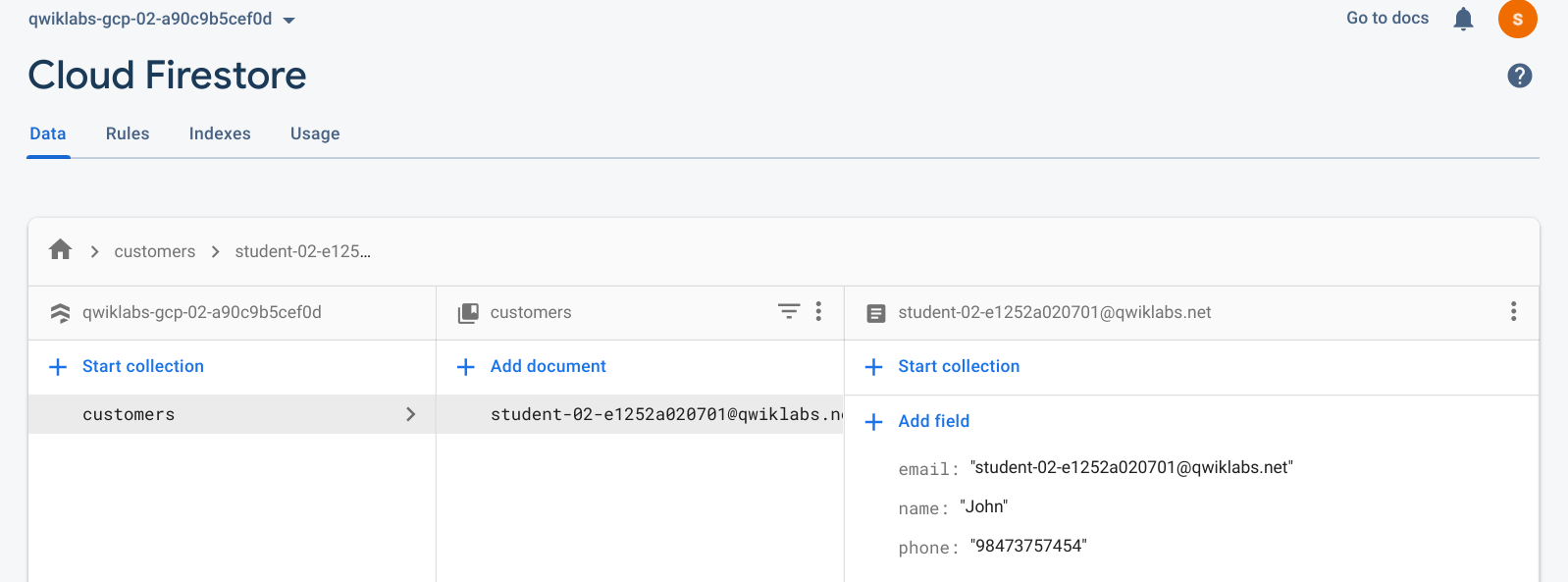This screenshot has height=582, width=1568.
Task: Click the Firestore database icon beside project name
Action: click(x=60, y=313)
